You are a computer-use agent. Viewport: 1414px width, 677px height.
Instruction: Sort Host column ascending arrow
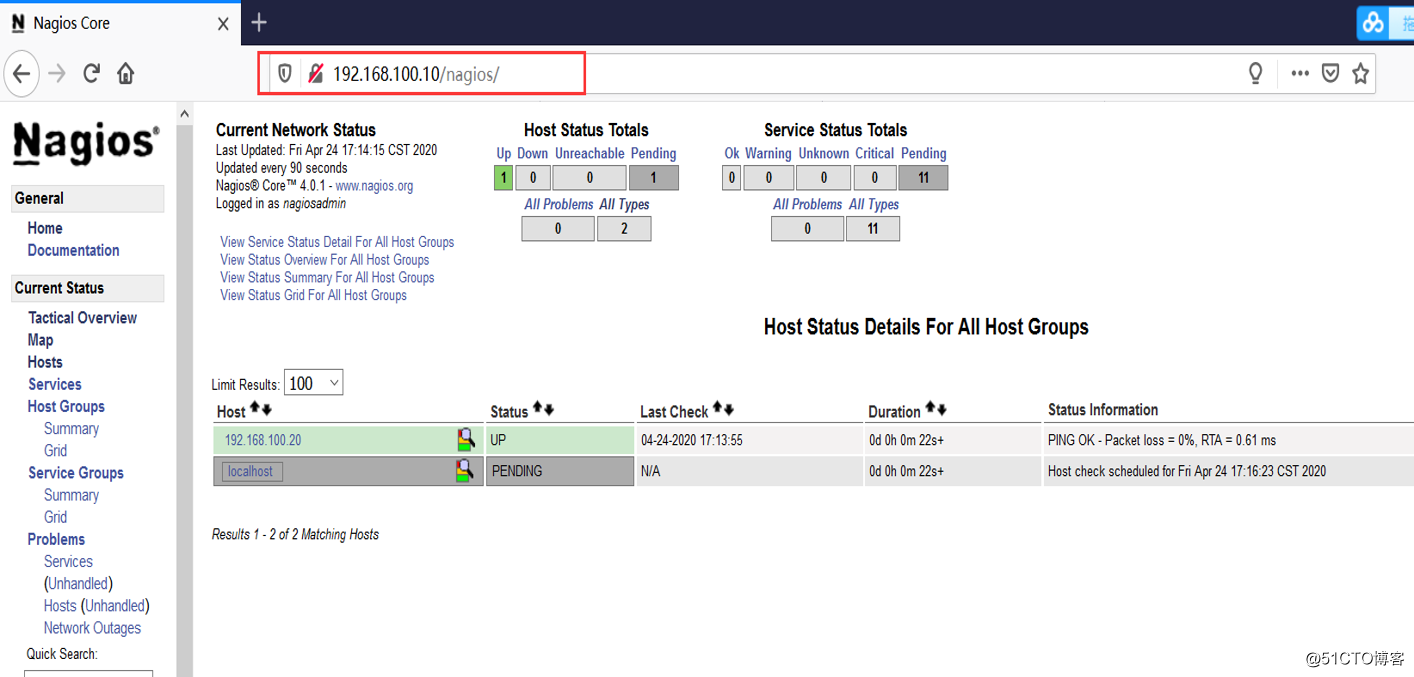coord(255,409)
